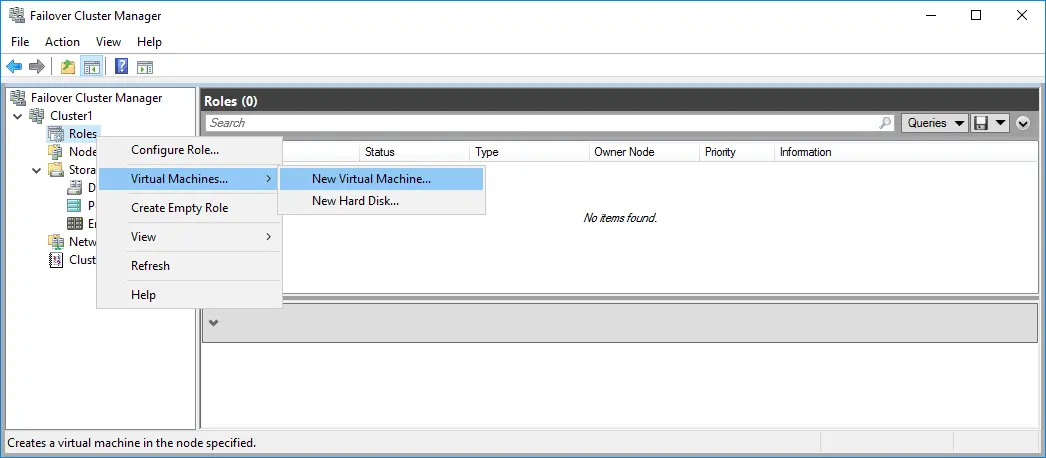This screenshot has width=1046, height=458.
Task: Open the save query dropdown arrow
Action: [1001, 123]
